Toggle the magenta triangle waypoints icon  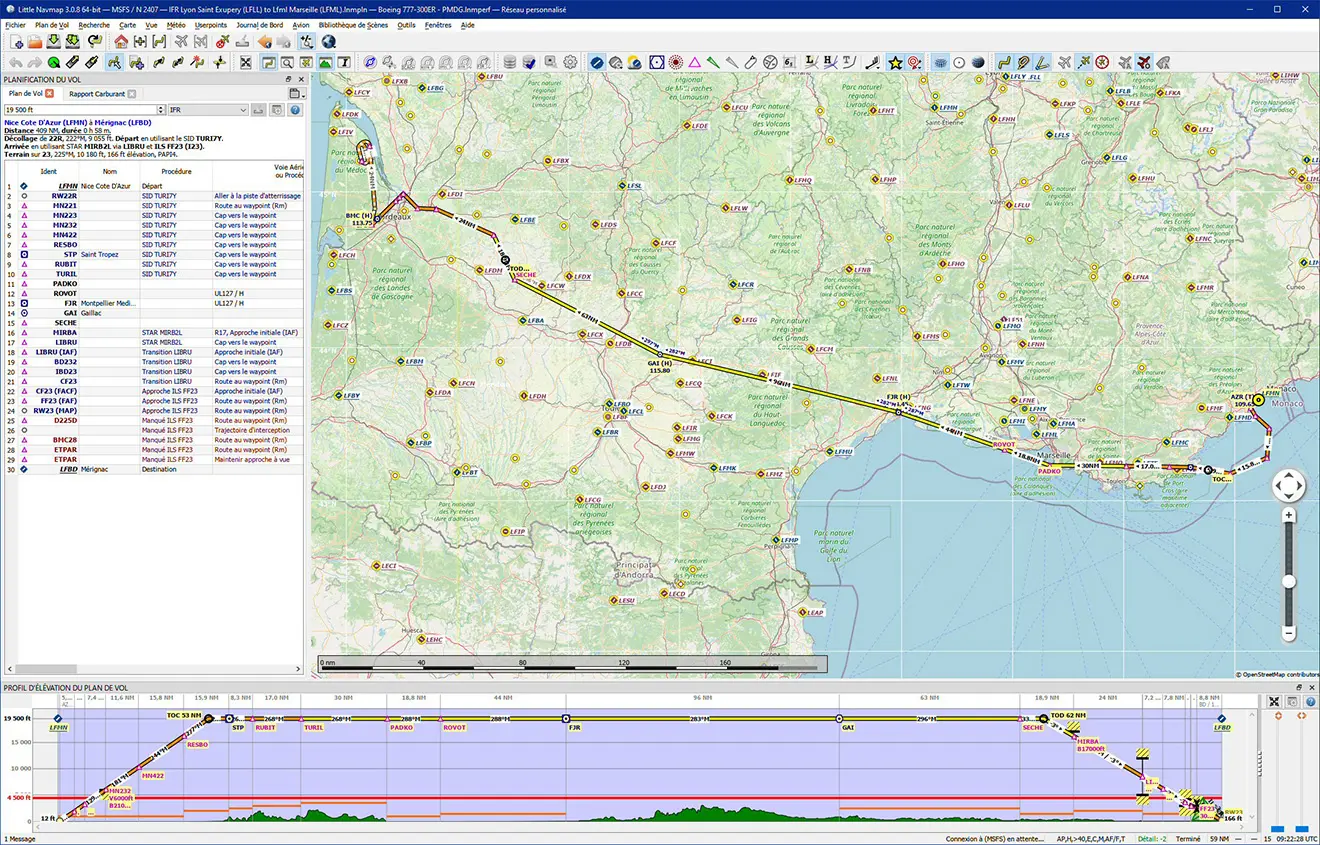pos(694,63)
